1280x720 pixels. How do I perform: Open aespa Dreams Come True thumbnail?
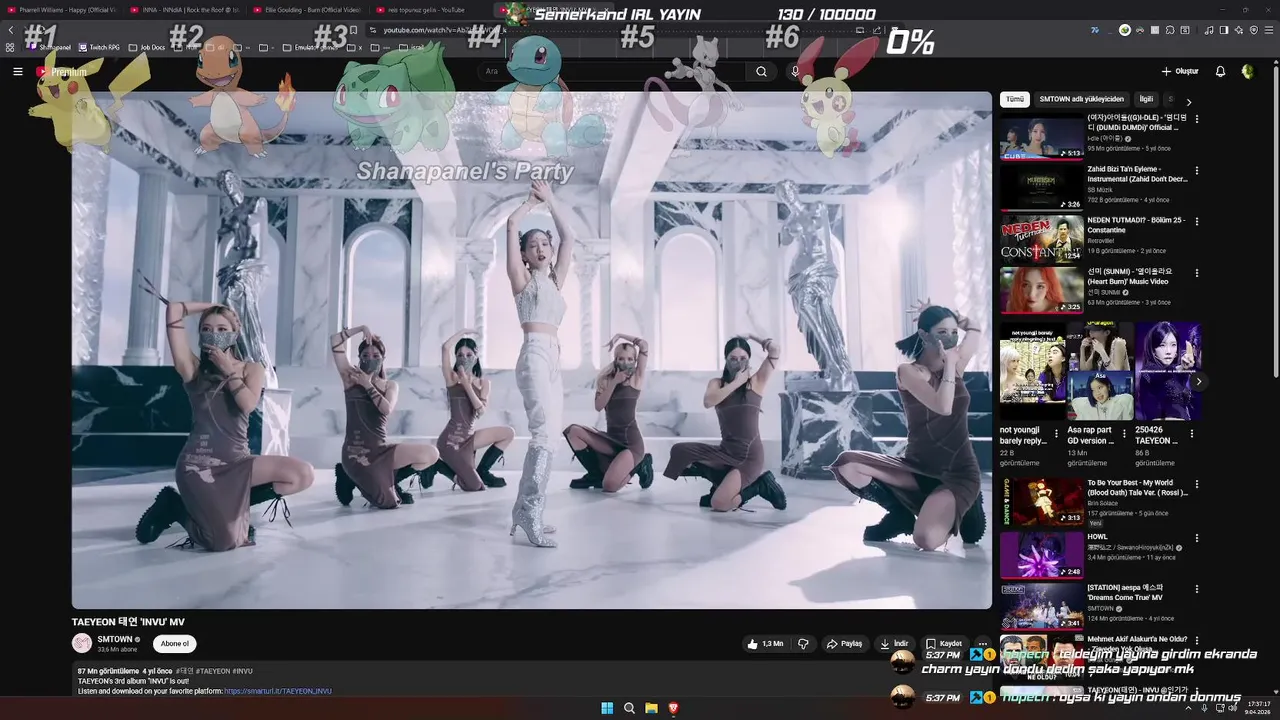[x=1041, y=605]
